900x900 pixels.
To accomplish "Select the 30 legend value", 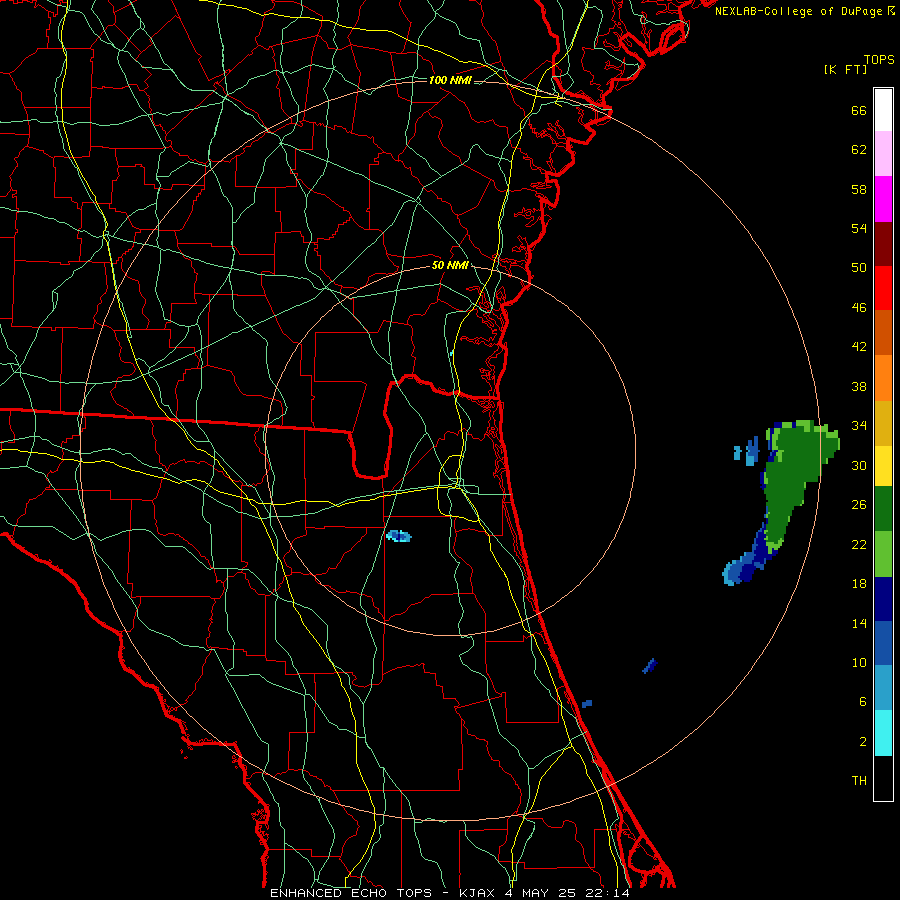I will [x=859, y=465].
